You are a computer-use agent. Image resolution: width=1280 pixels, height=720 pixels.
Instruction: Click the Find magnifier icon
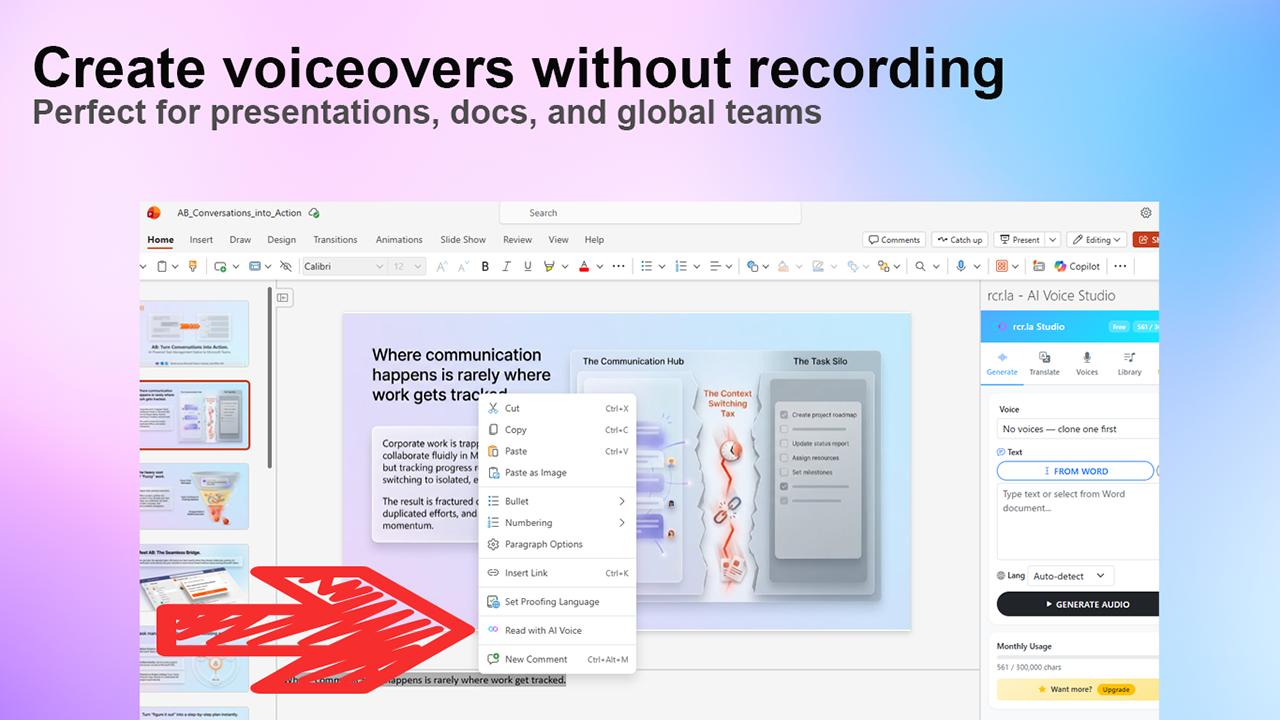(x=920, y=266)
